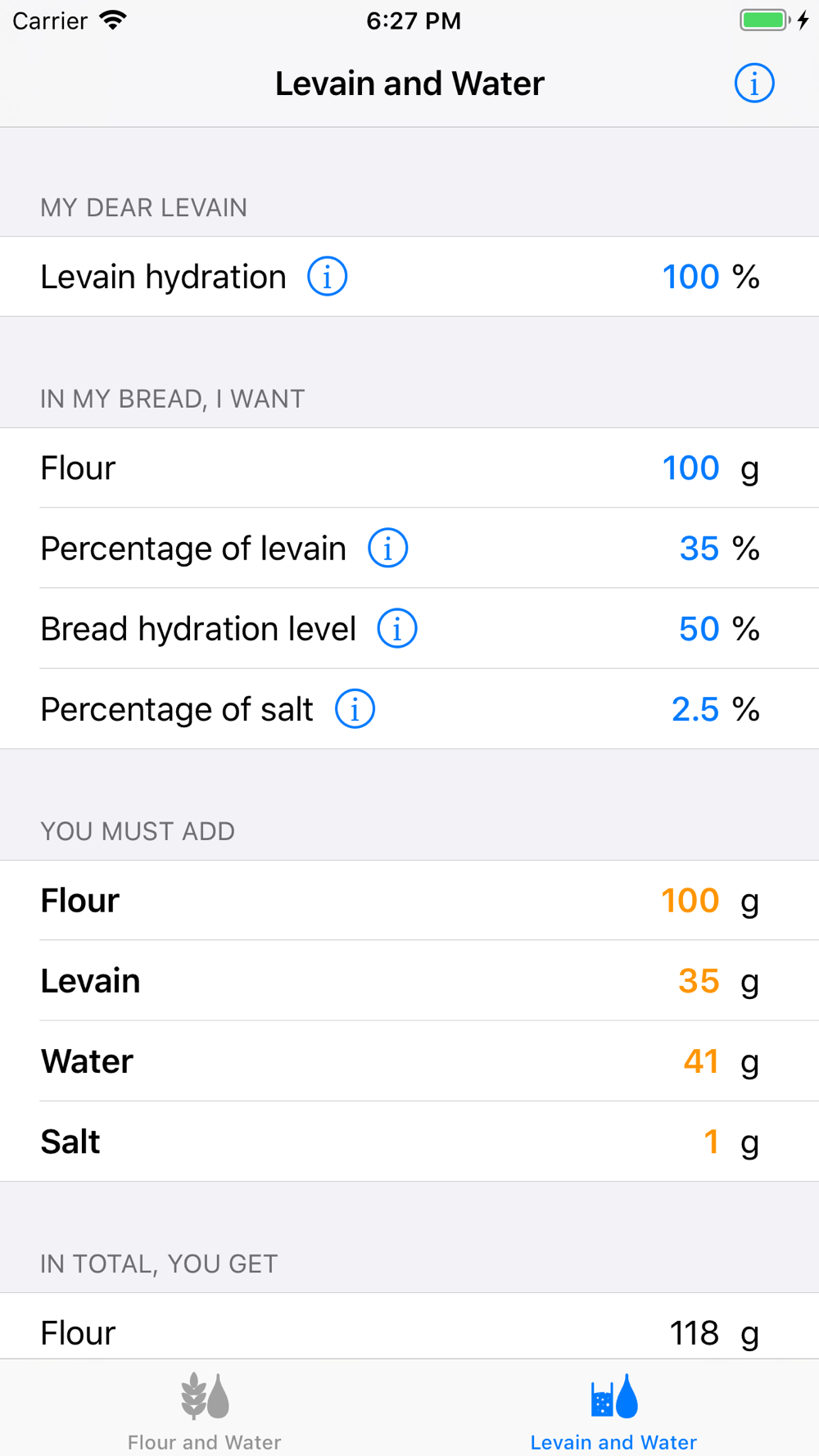
Task: Open the info button in navigation bar
Action: pyautogui.click(x=753, y=84)
